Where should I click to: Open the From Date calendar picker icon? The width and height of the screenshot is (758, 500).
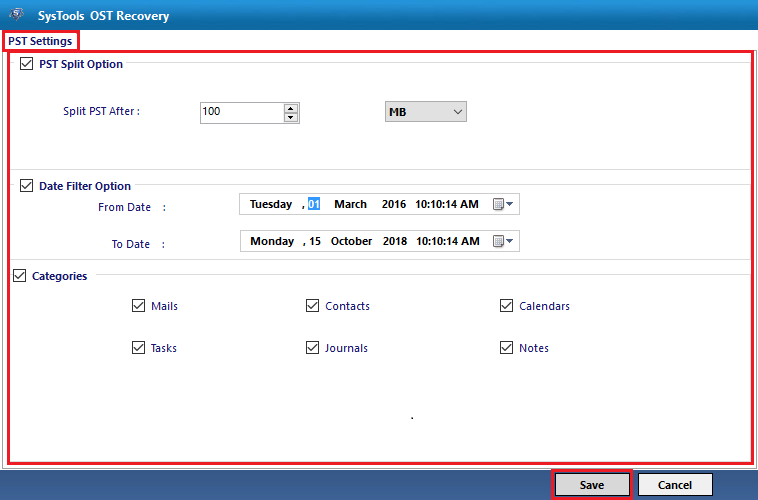point(503,204)
